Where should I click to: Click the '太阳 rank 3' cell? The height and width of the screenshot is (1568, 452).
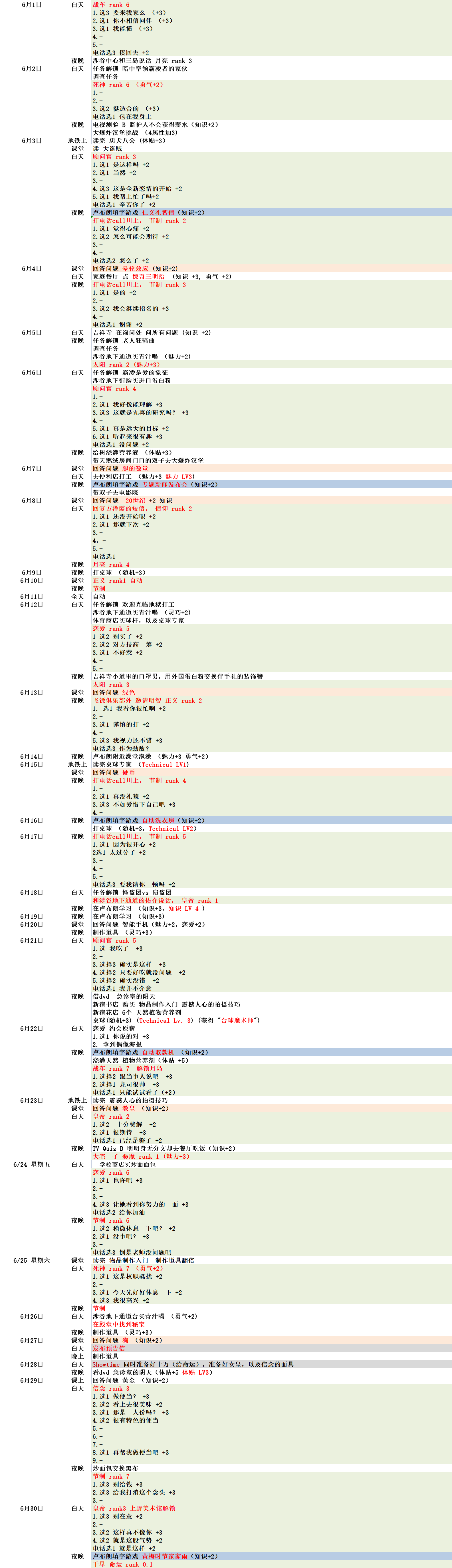pyautogui.click(x=271, y=684)
